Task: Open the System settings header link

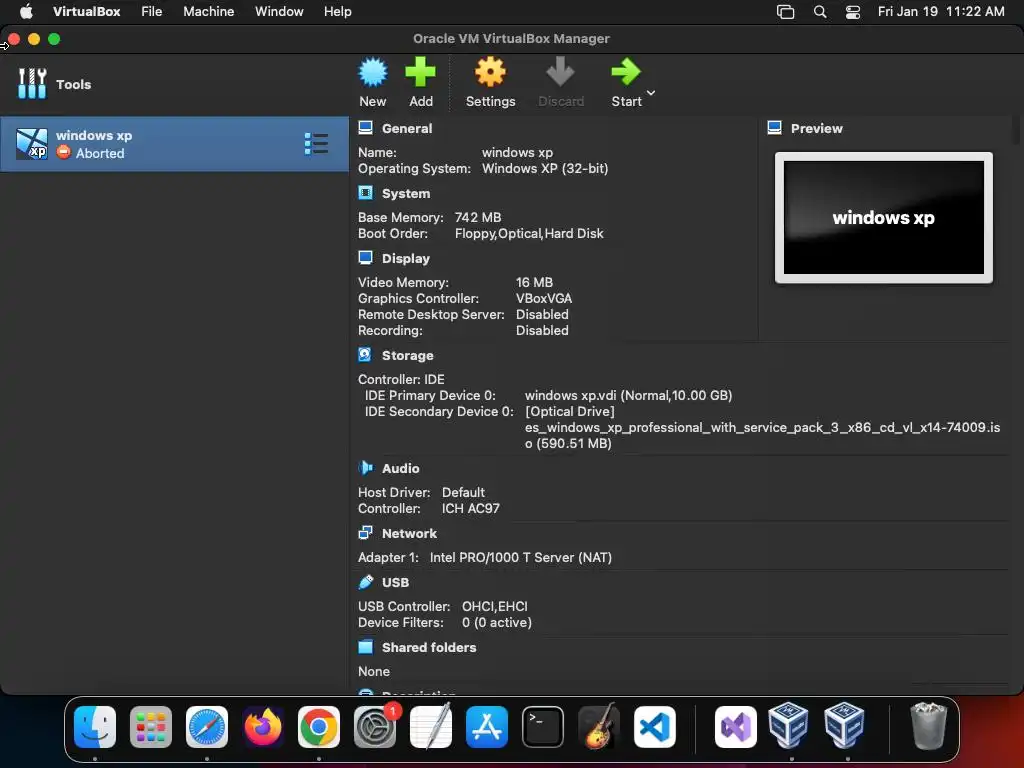Action: point(406,193)
